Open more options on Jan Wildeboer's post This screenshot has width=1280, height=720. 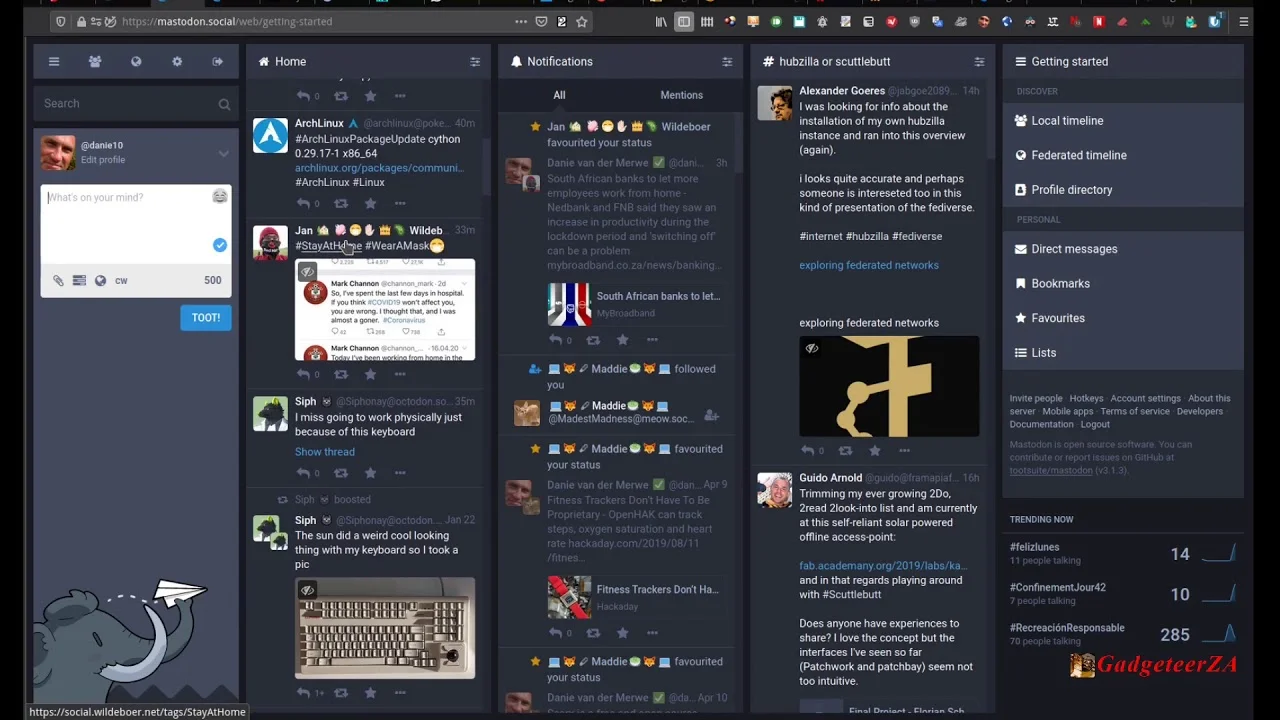click(x=400, y=374)
